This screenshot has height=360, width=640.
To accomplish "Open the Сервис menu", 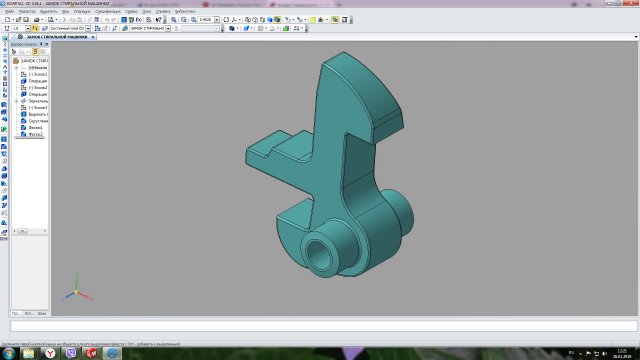I will tap(131, 11).
